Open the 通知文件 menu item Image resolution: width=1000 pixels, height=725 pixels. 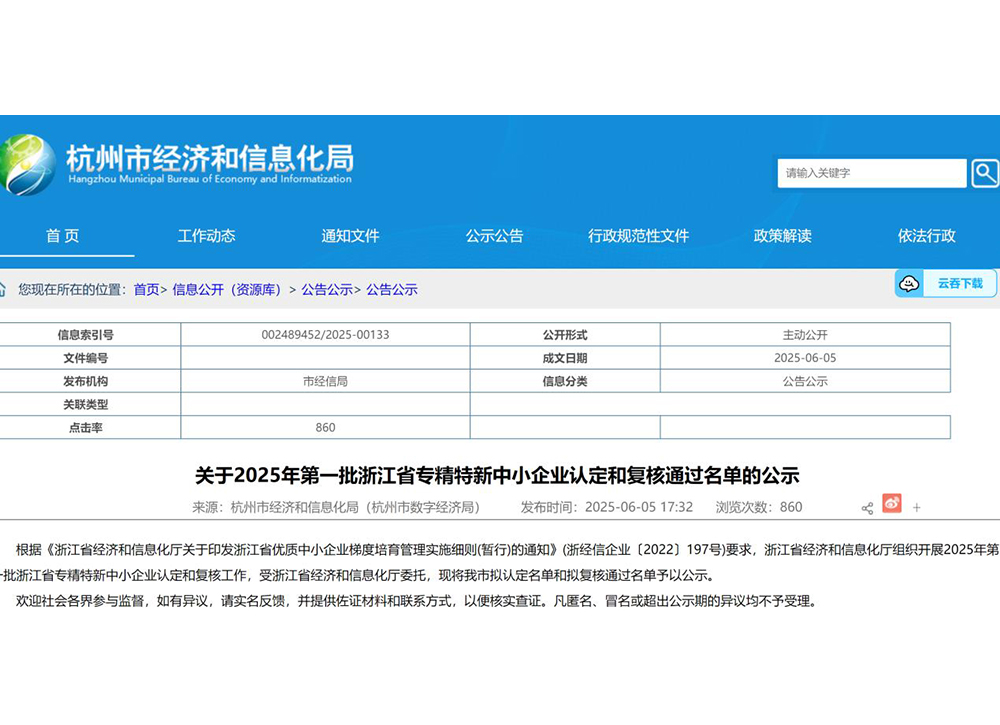(x=350, y=236)
